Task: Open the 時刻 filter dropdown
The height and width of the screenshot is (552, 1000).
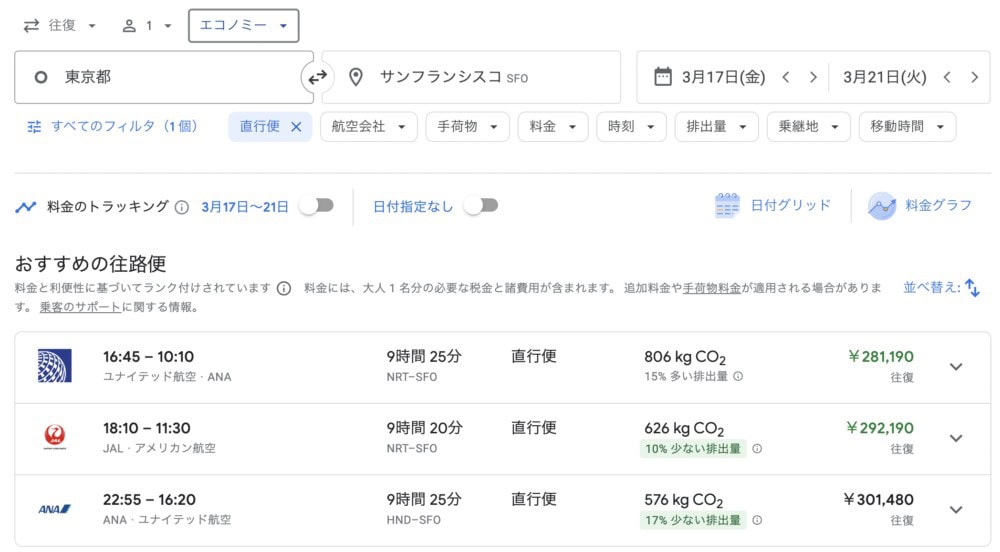Action: click(631, 127)
